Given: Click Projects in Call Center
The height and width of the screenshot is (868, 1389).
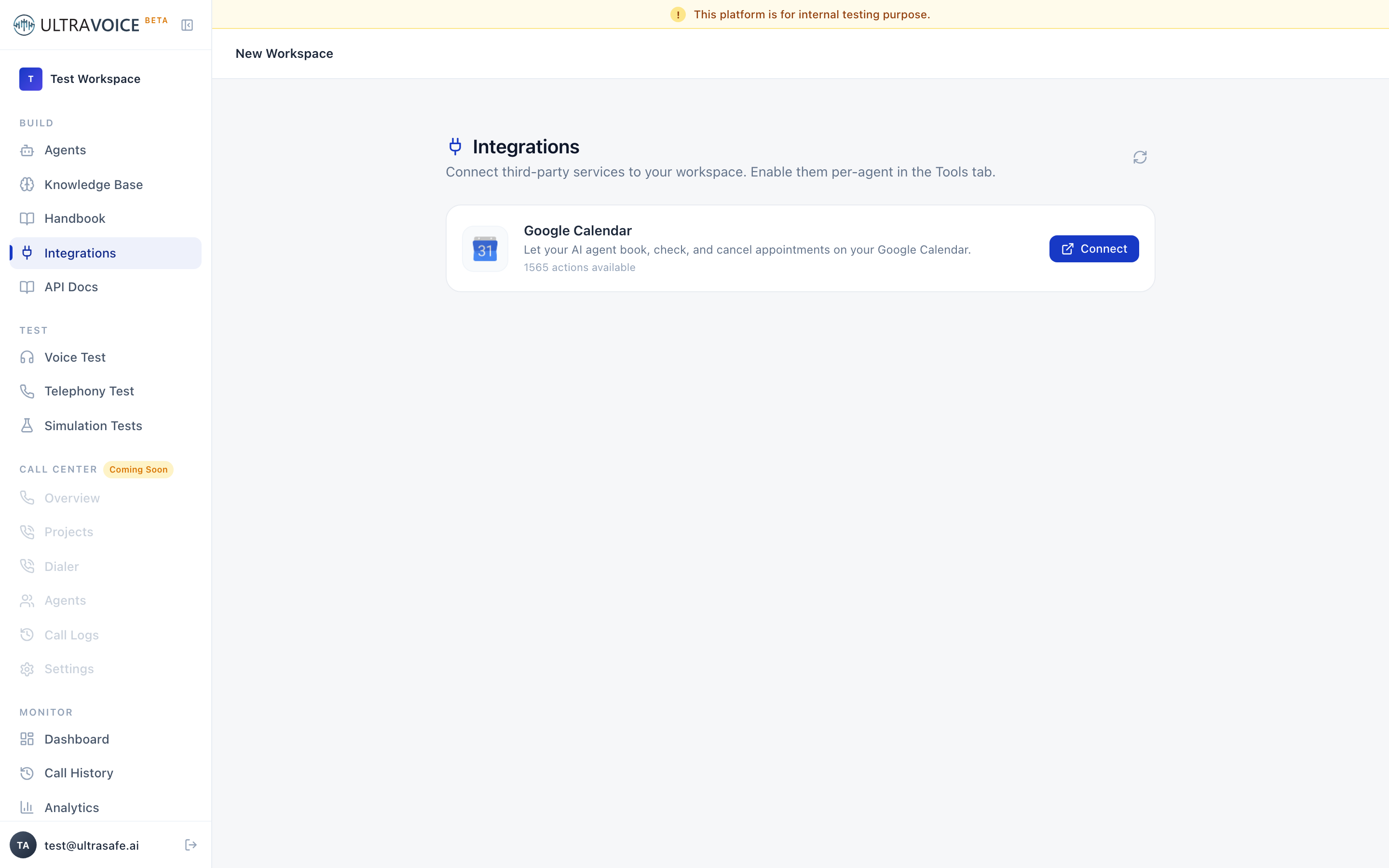Looking at the screenshot, I should tap(106, 532).
